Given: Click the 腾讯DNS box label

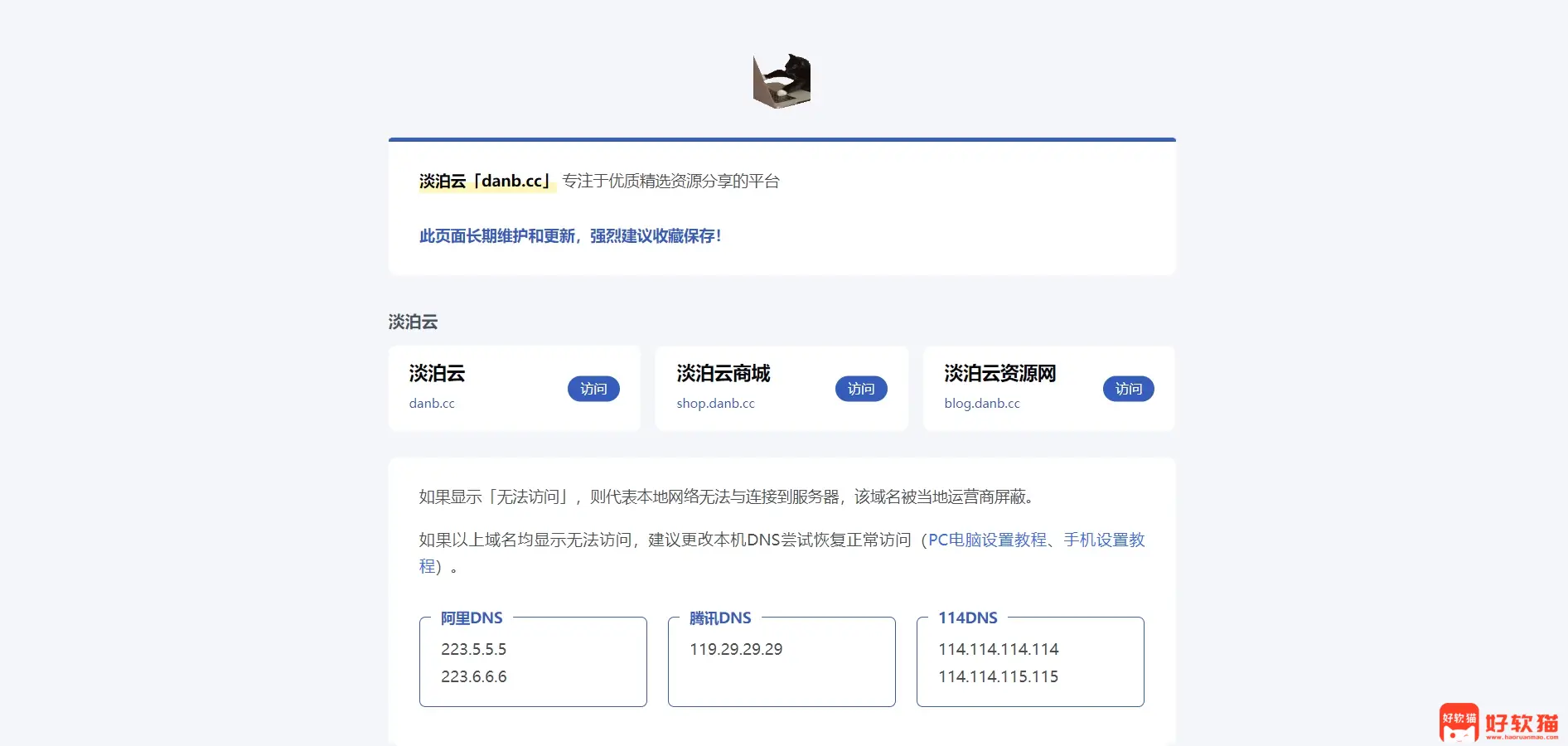Looking at the screenshot, I should pyautogui.click(x=720, y=618).
